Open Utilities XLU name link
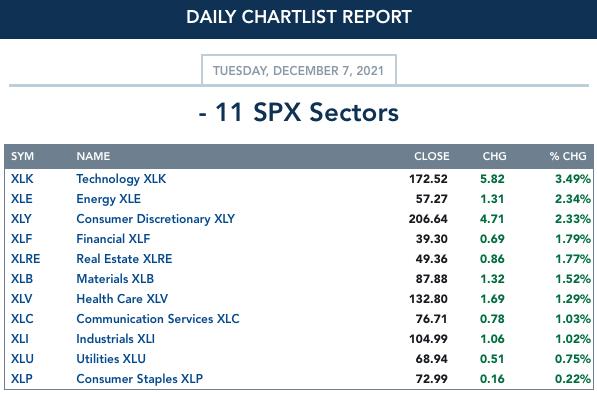 [x=111, y=359]
